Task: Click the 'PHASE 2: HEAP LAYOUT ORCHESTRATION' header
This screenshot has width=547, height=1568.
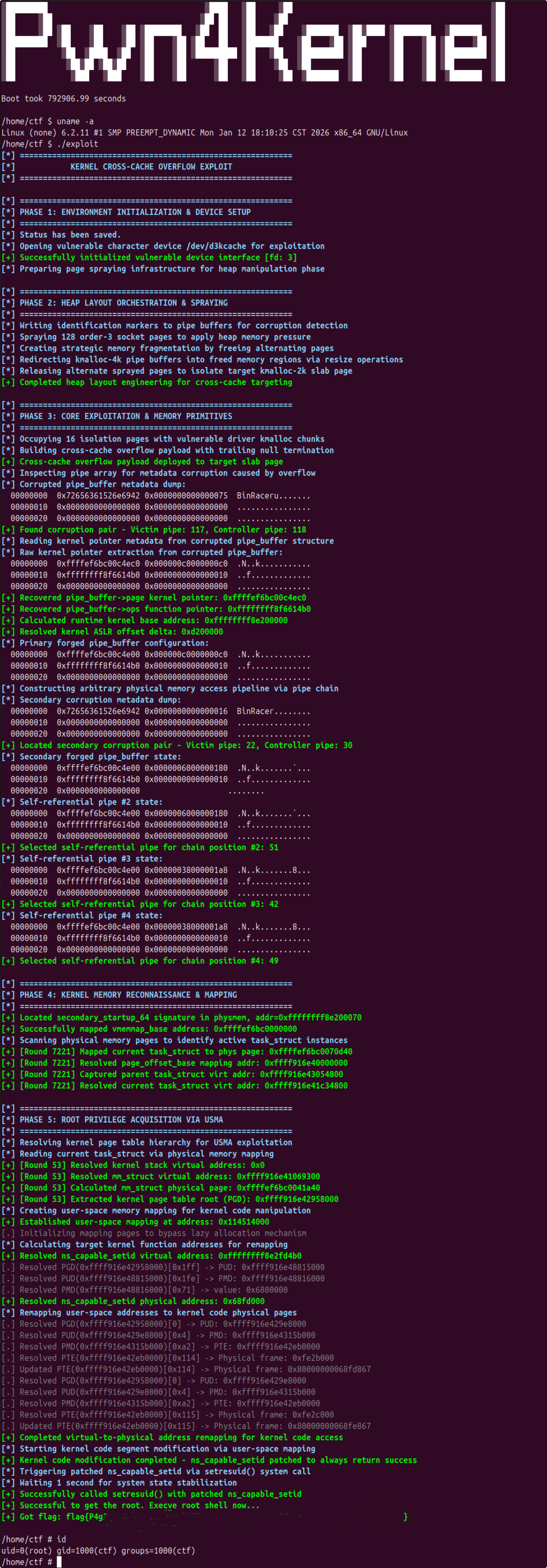Action: (x=123, y=303)
